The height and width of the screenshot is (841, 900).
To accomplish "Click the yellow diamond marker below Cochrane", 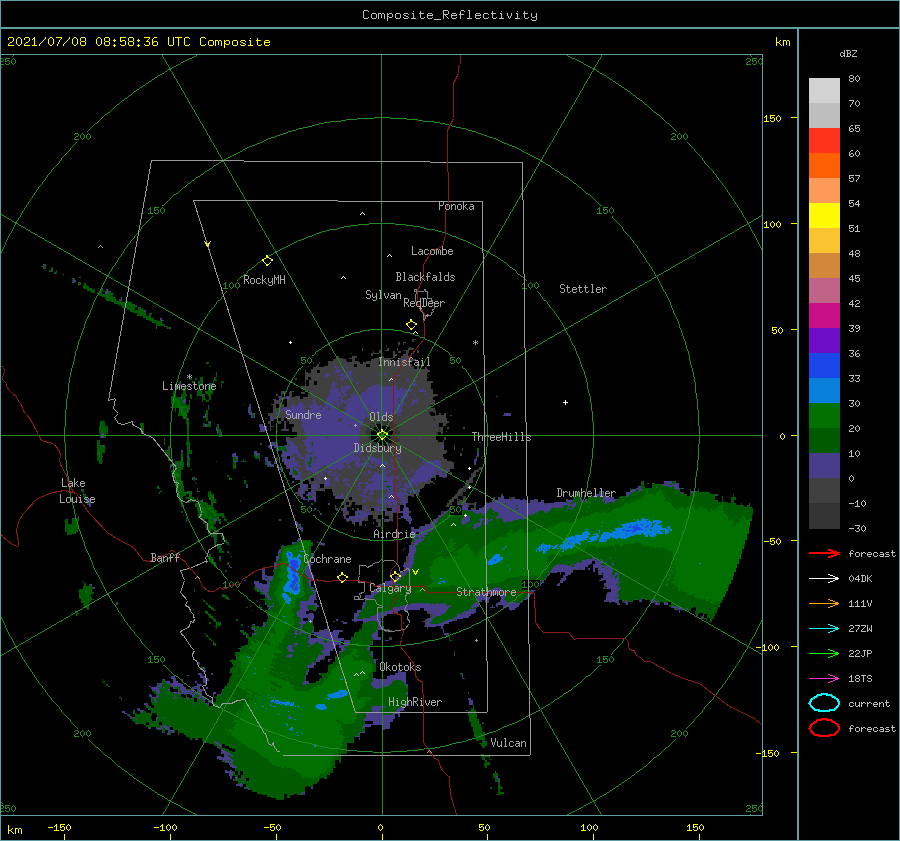I will click(x=343, y=578).
